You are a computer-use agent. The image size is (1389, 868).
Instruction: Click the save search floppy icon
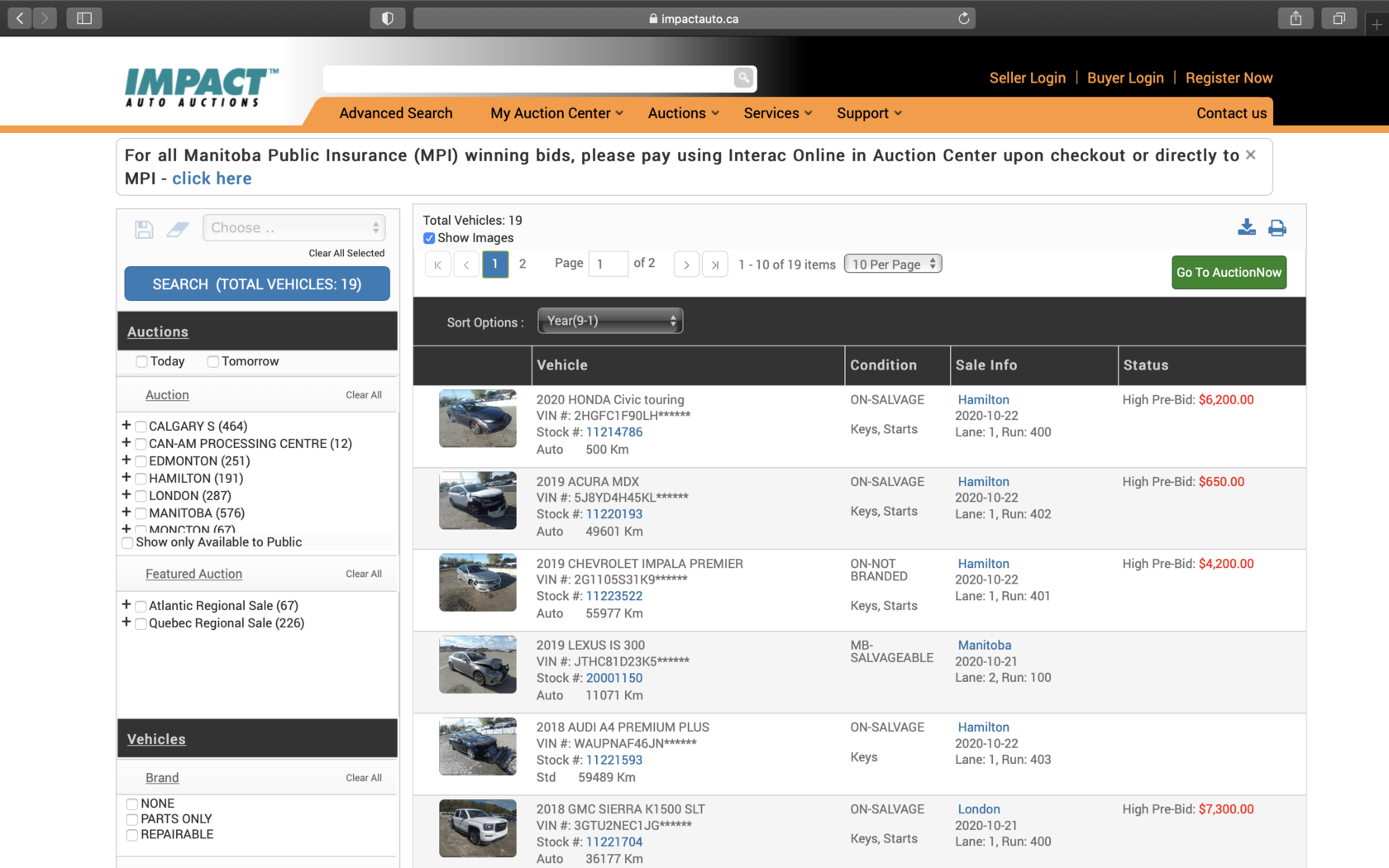pyautogui.click(x=144, y=229)
